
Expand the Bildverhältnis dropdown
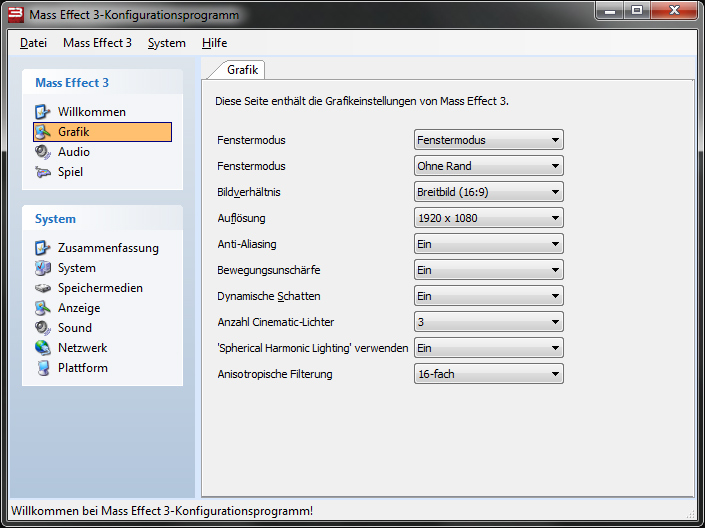coord(489,192)
